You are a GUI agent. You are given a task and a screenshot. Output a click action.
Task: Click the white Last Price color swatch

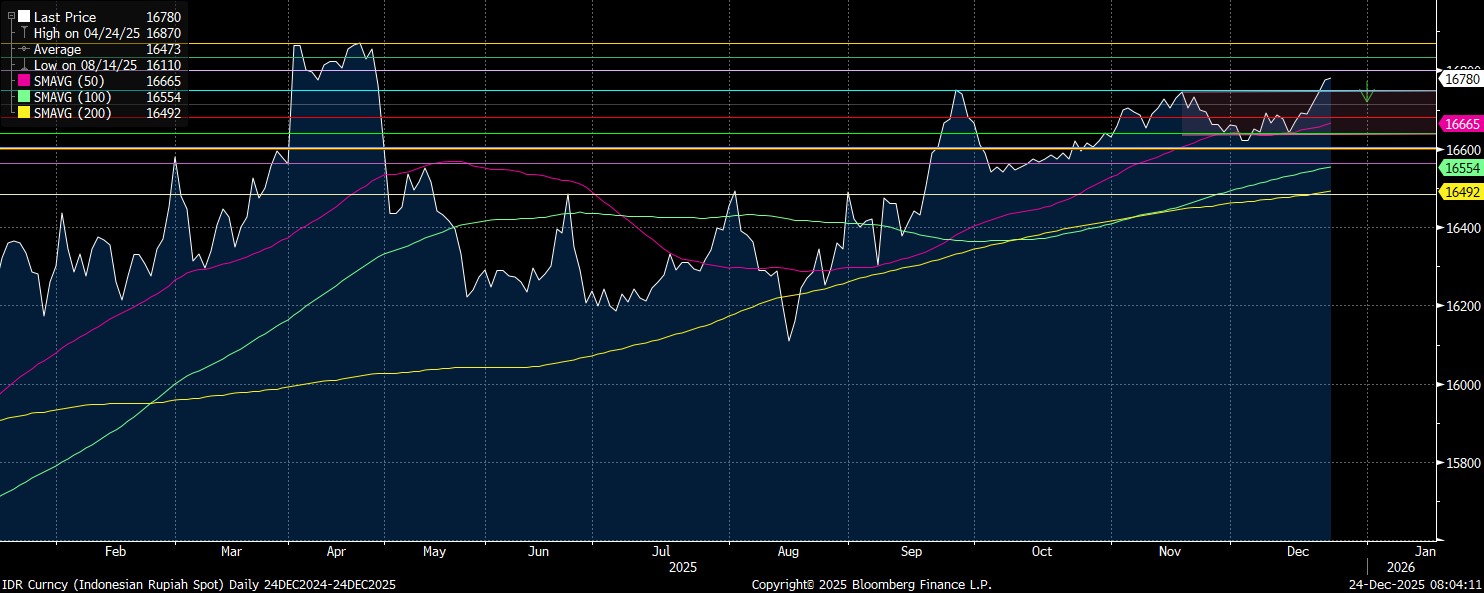[24, 17]
